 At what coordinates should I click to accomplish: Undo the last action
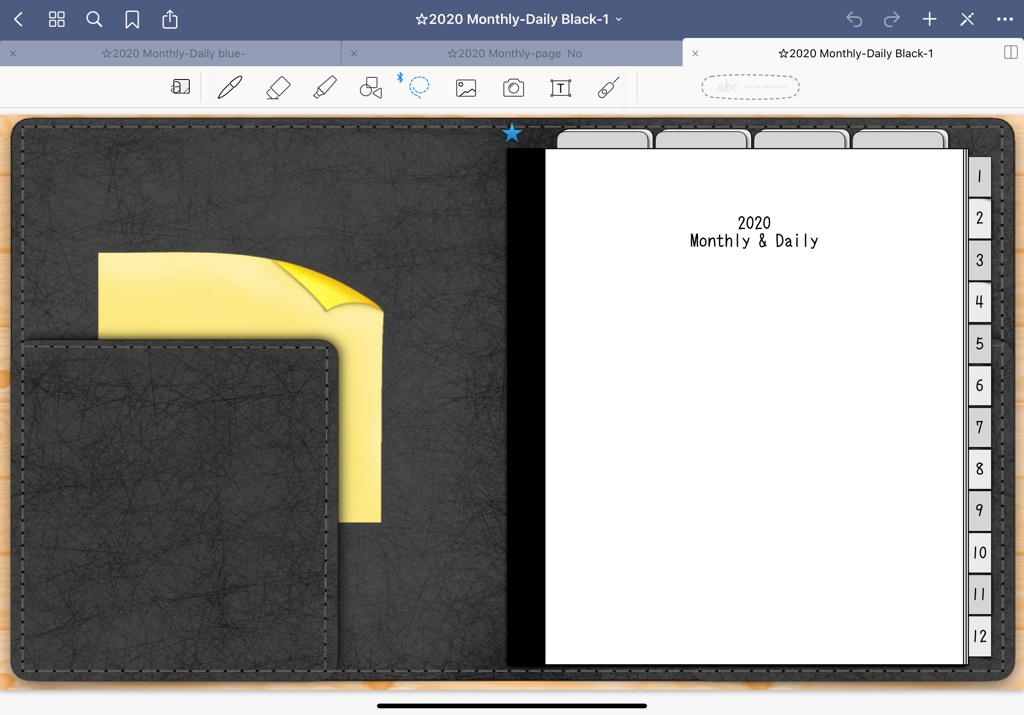click(854, 20)
